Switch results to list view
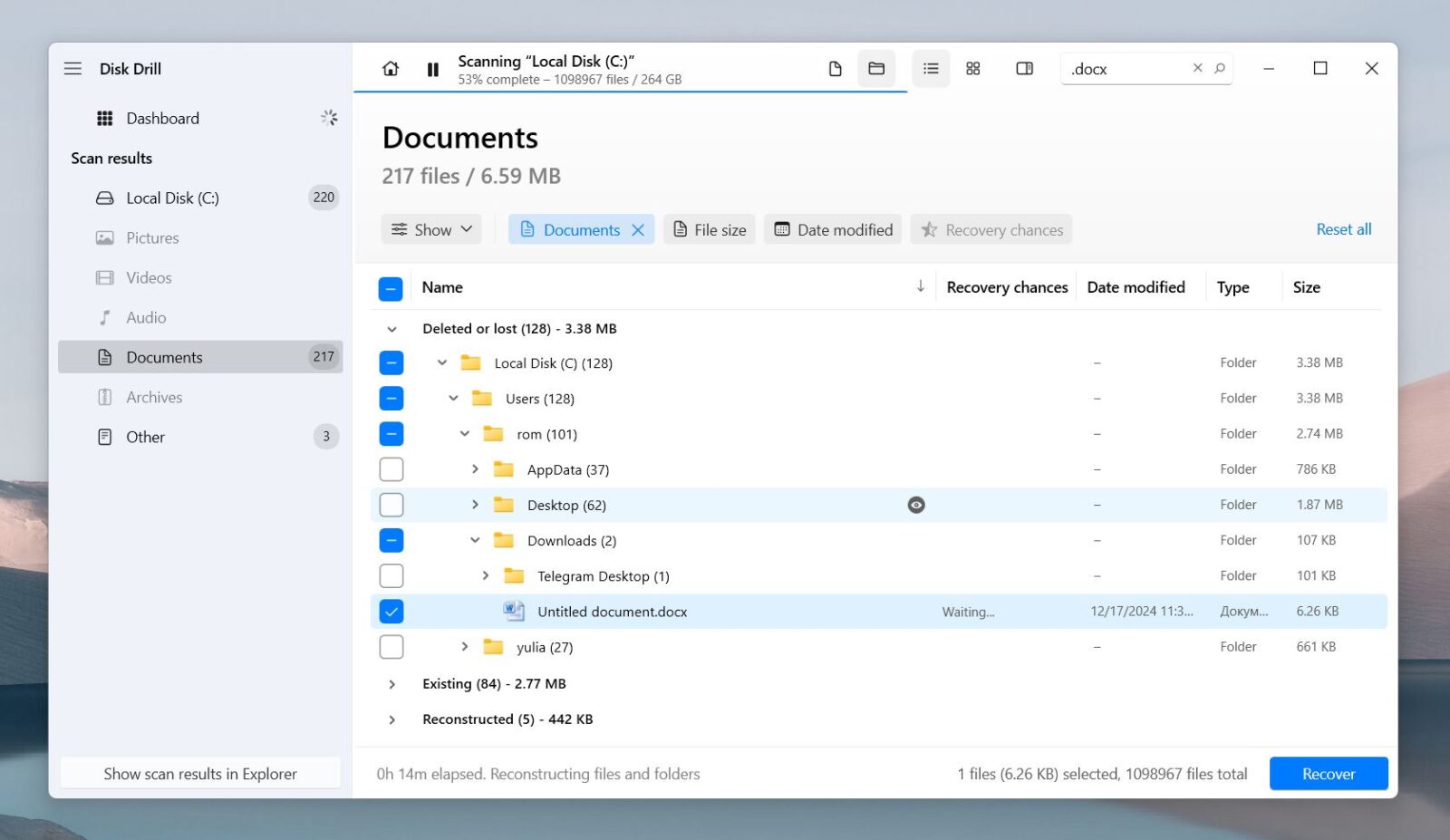 coord(930,68)
